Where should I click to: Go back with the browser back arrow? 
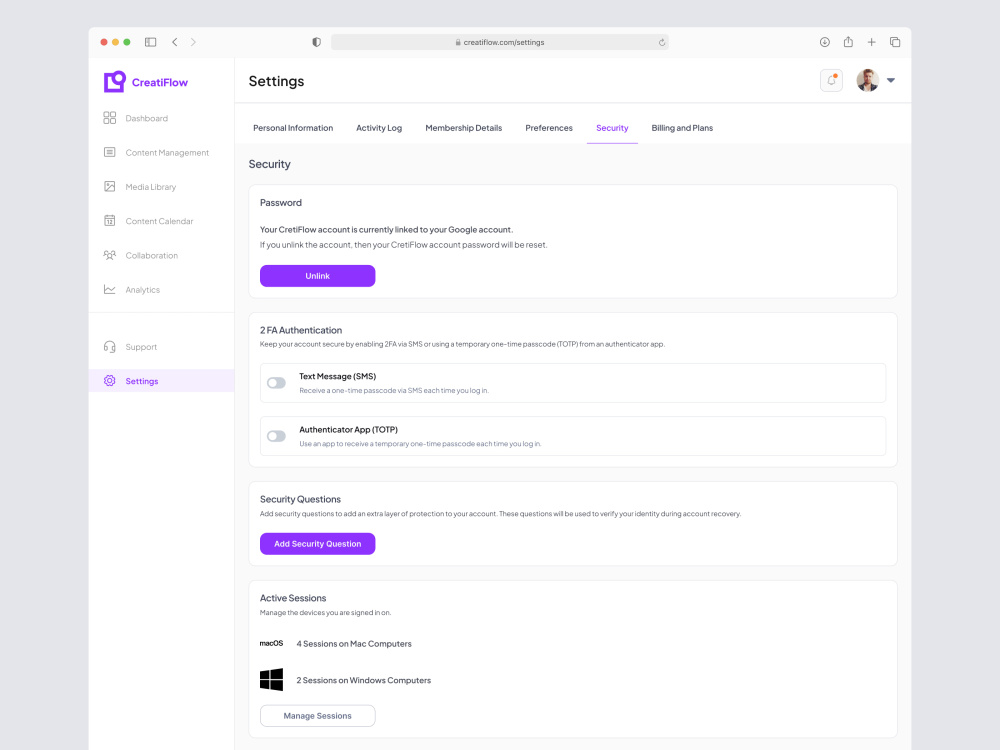(x=175, y=42)
